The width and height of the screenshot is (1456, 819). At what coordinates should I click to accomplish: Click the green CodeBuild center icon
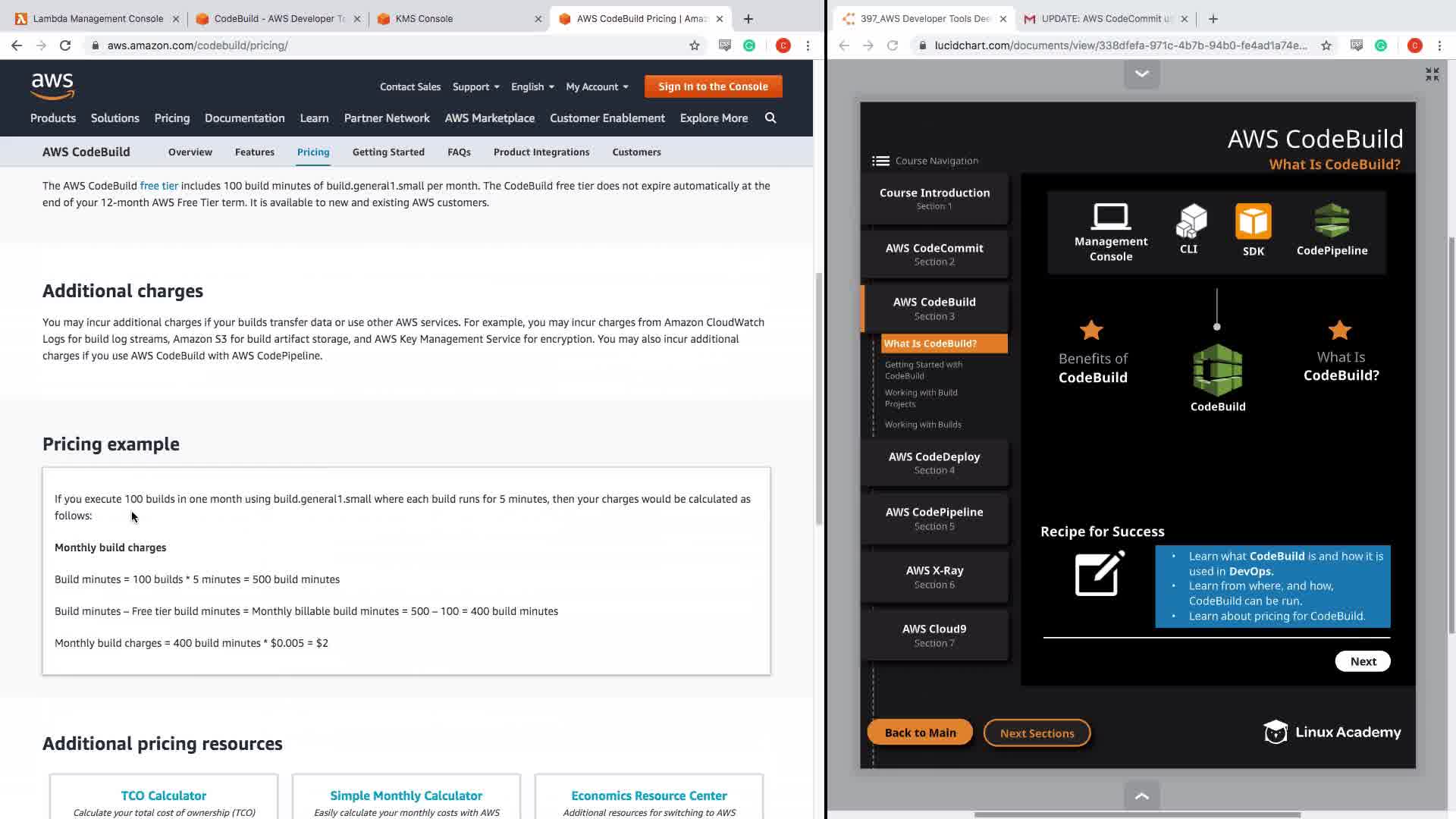coord(1217,371)
